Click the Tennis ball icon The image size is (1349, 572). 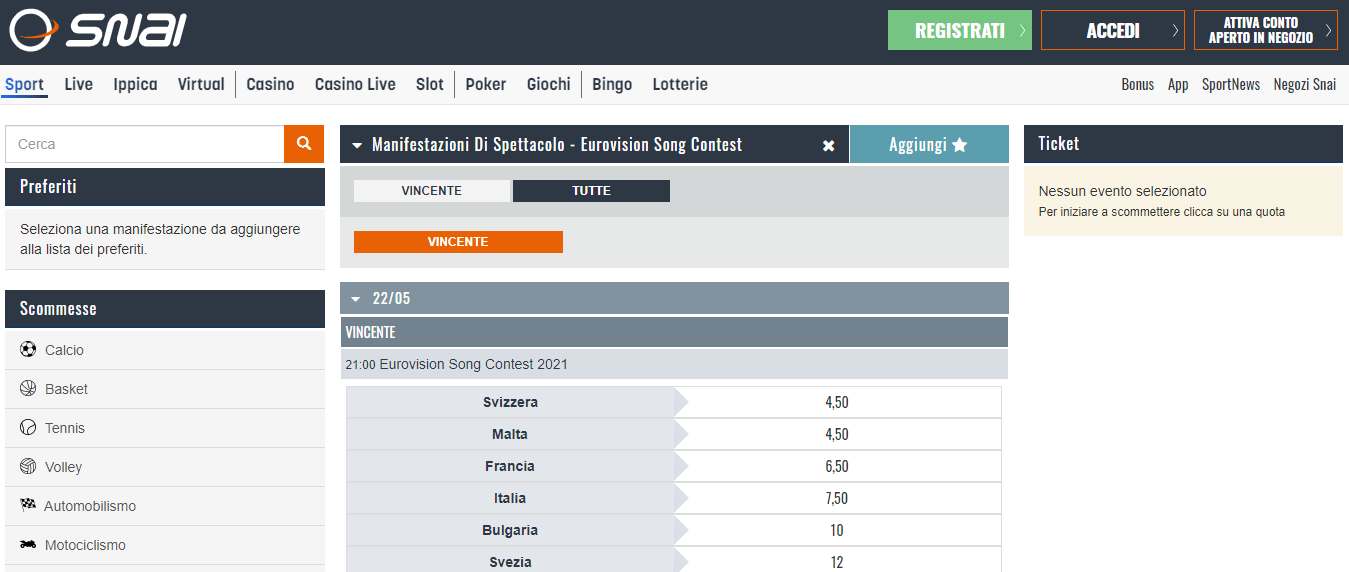tap(27, 428)
